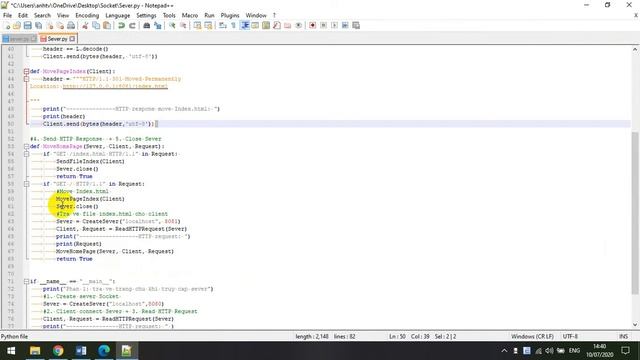
Task: Open Google Chrome from the taskbar
Action: tap(58, 351)
